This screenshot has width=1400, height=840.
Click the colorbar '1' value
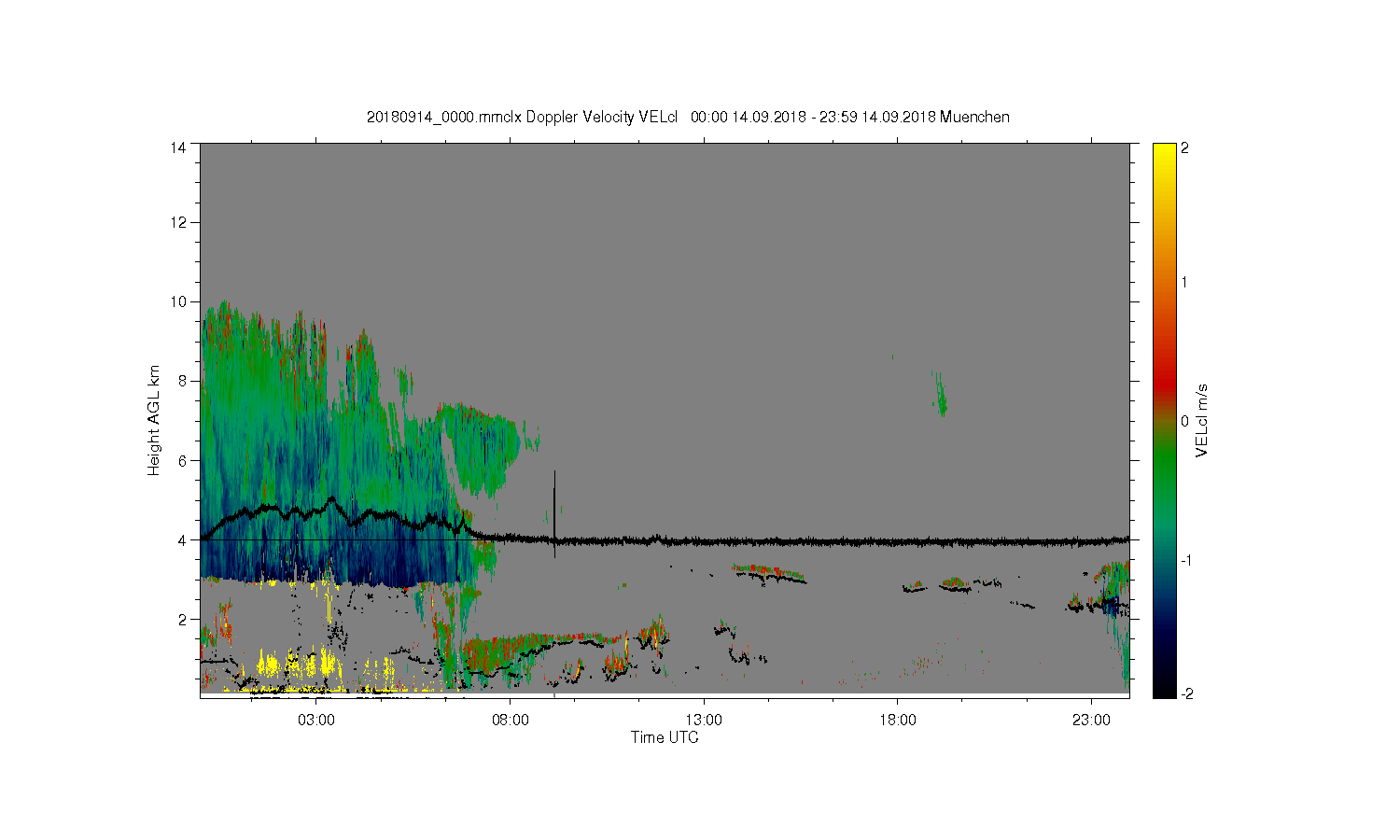1185,283
